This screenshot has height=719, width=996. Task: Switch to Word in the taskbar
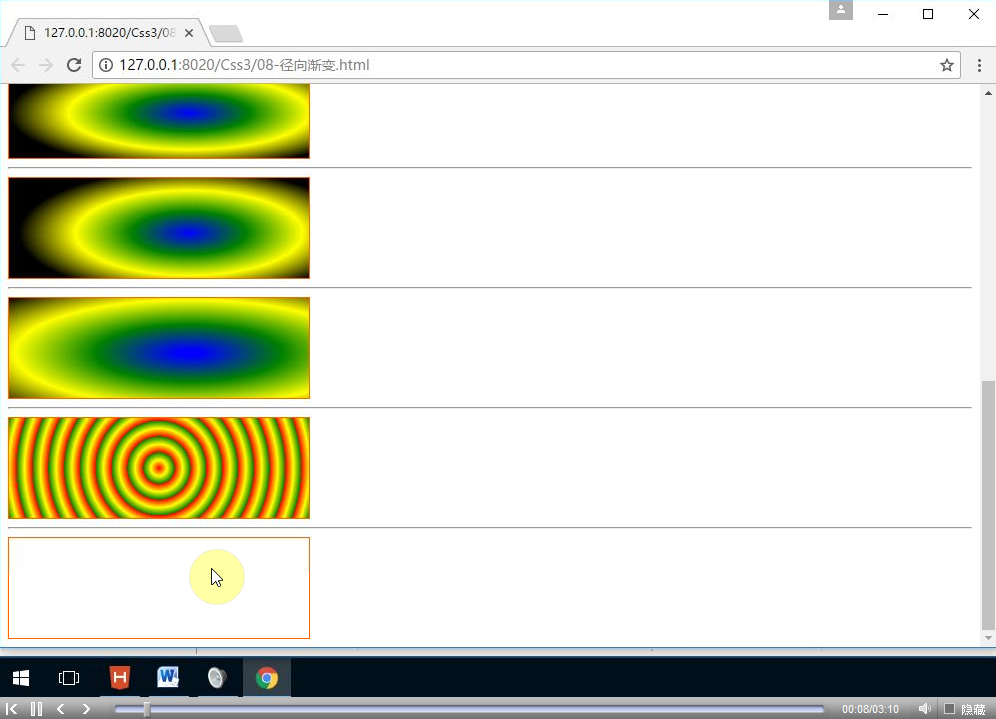(x=168, y=678)
